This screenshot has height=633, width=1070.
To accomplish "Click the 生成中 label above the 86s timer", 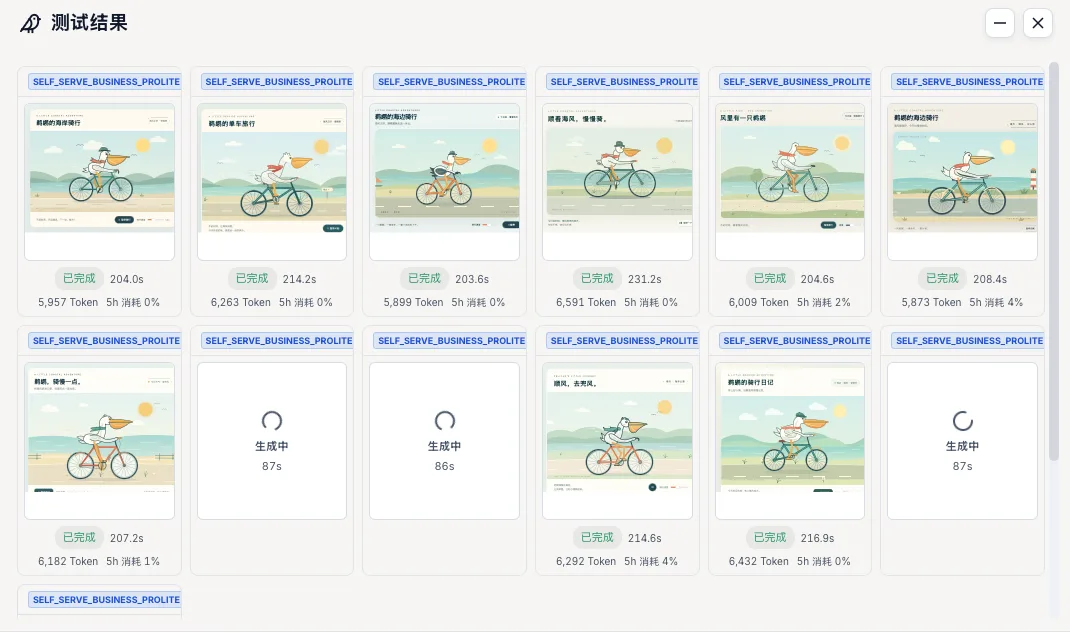I will [444, 446].
